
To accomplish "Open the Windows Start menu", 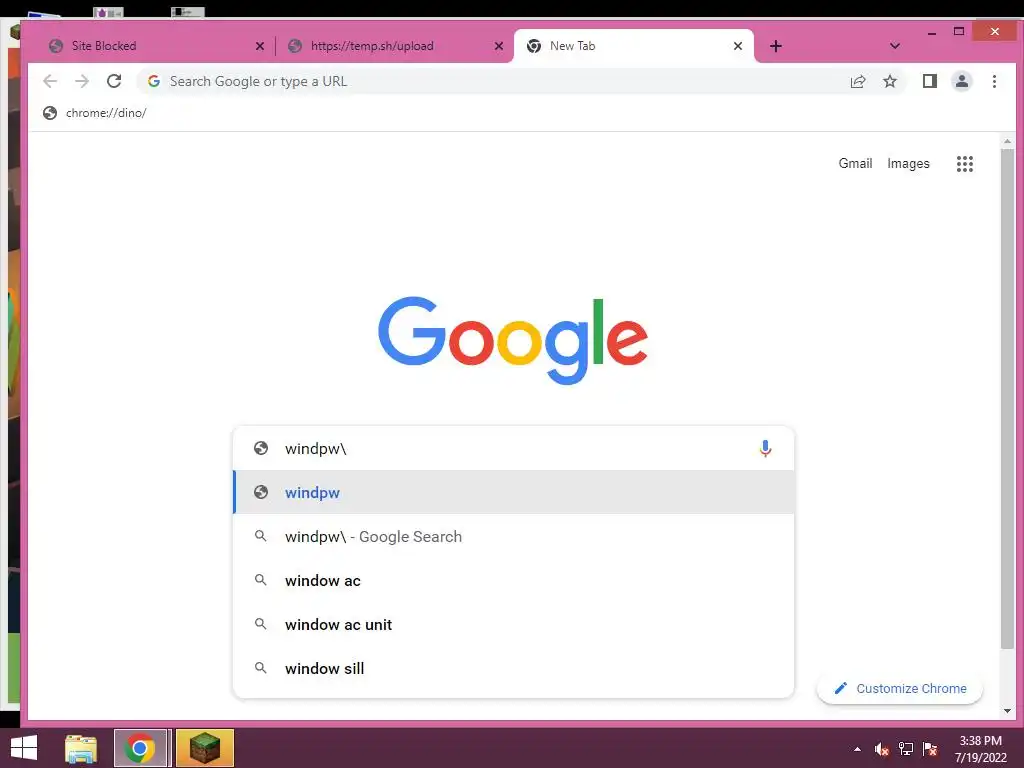I will point(24,748).
